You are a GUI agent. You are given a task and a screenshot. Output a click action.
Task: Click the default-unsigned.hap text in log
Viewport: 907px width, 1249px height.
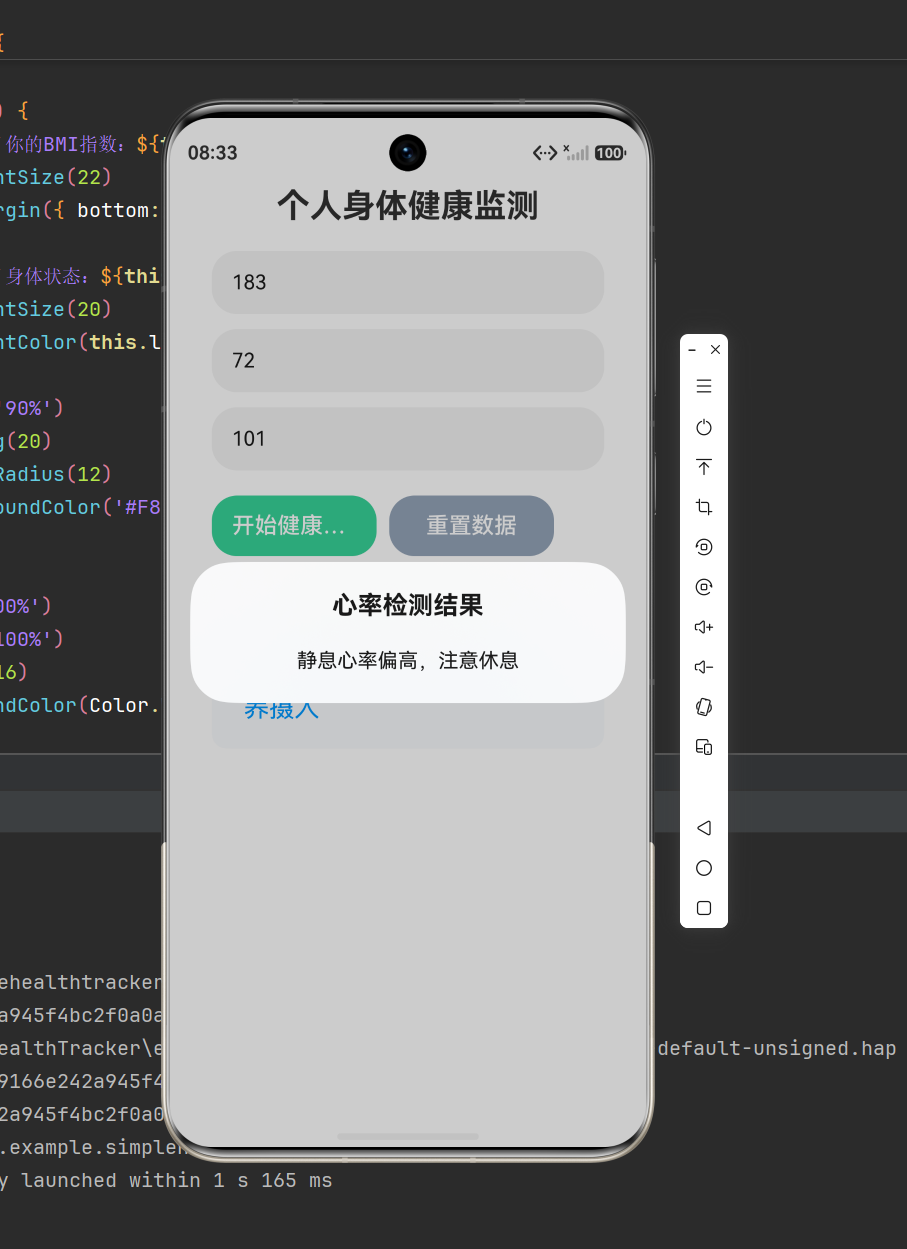click(777, 1048)
